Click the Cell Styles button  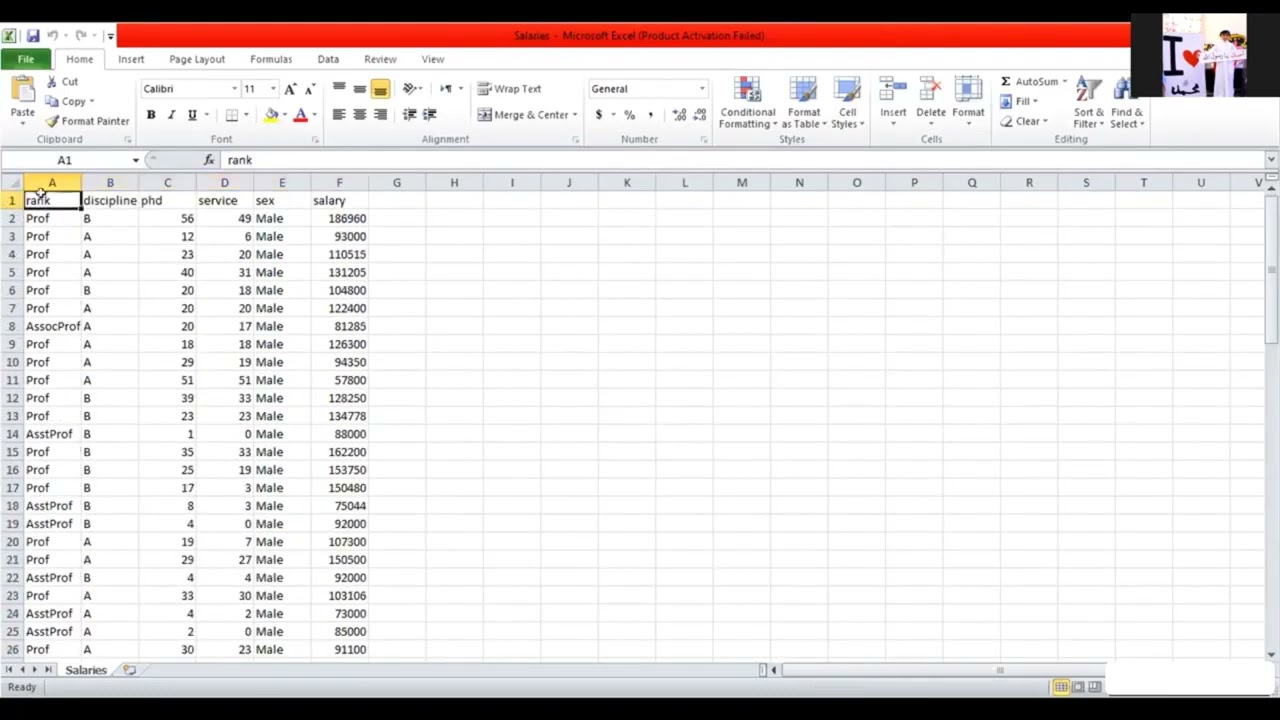tap(847, 103)
